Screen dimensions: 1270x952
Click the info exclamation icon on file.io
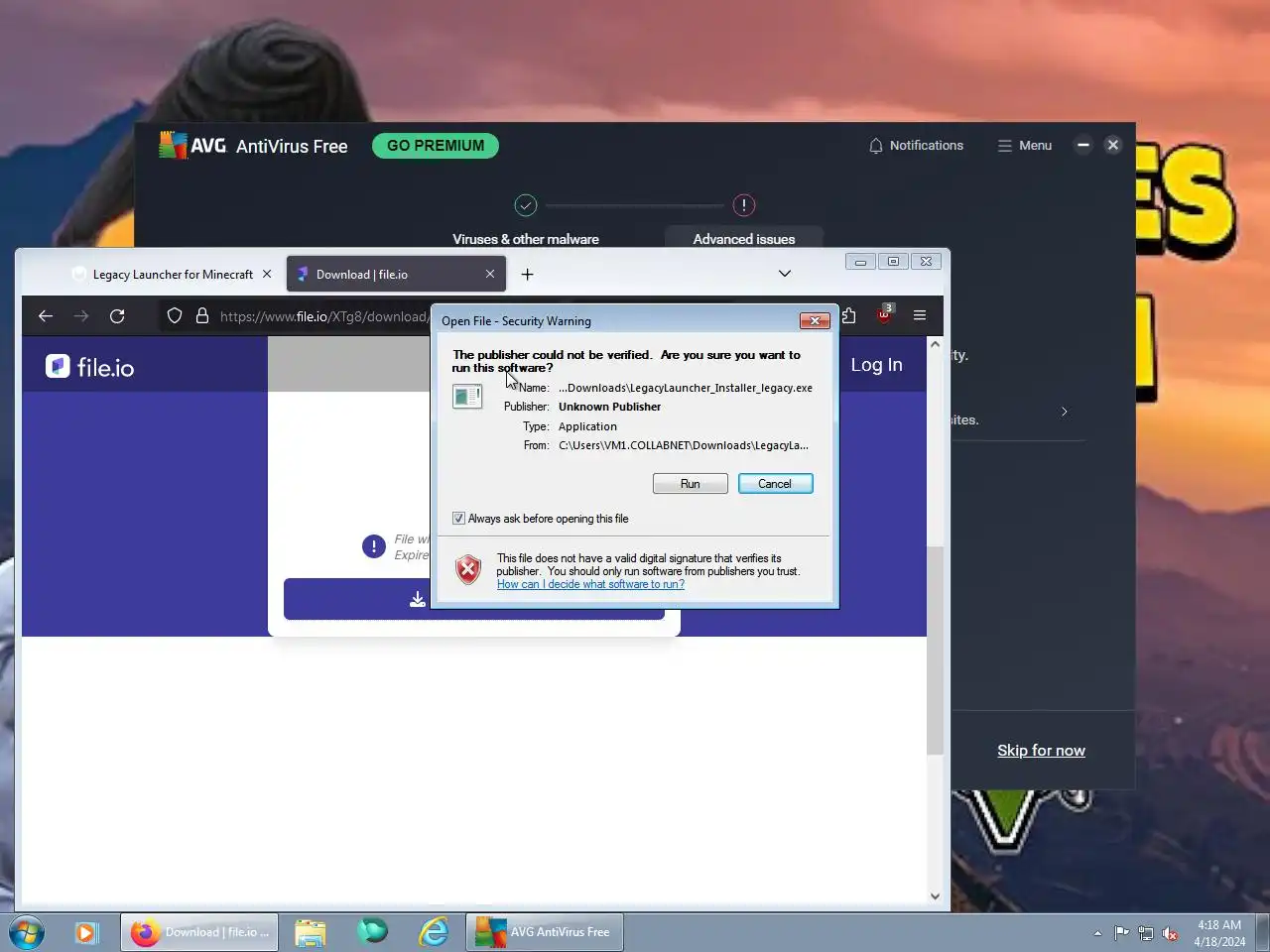(x=374, y=546)
